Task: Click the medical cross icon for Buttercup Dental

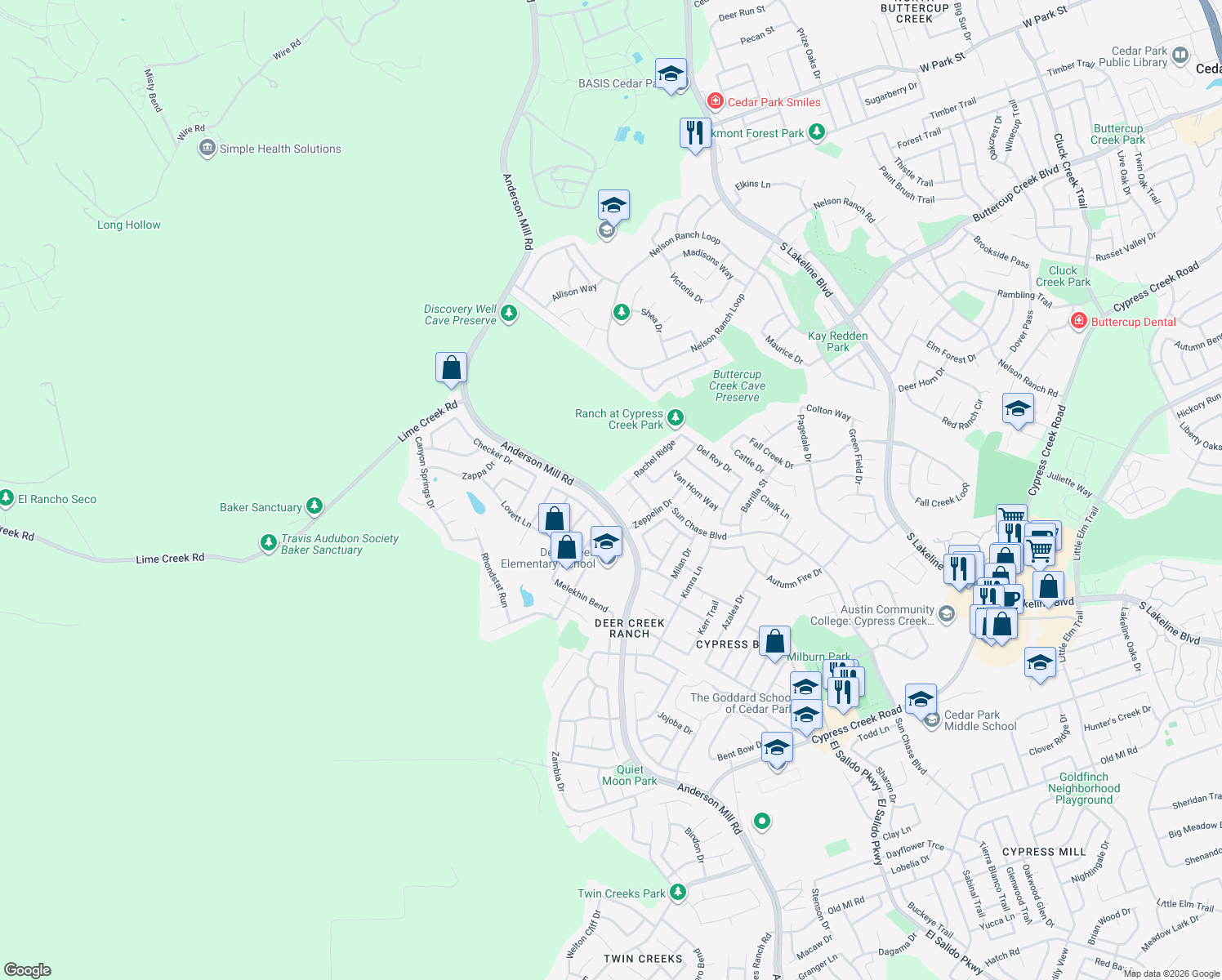Action: pyautogui.click(x=1077, y=321)
